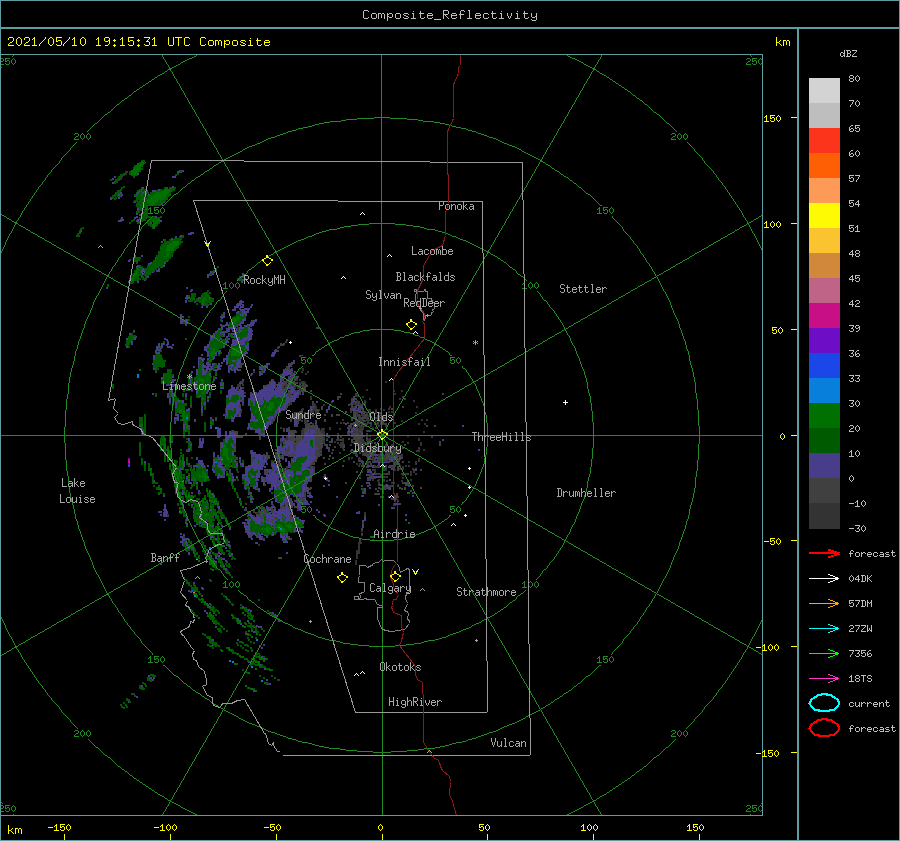Click the RockyMH label
This screenshot has width=900, height=841.
pyautogui.click(x=264, y=280)
